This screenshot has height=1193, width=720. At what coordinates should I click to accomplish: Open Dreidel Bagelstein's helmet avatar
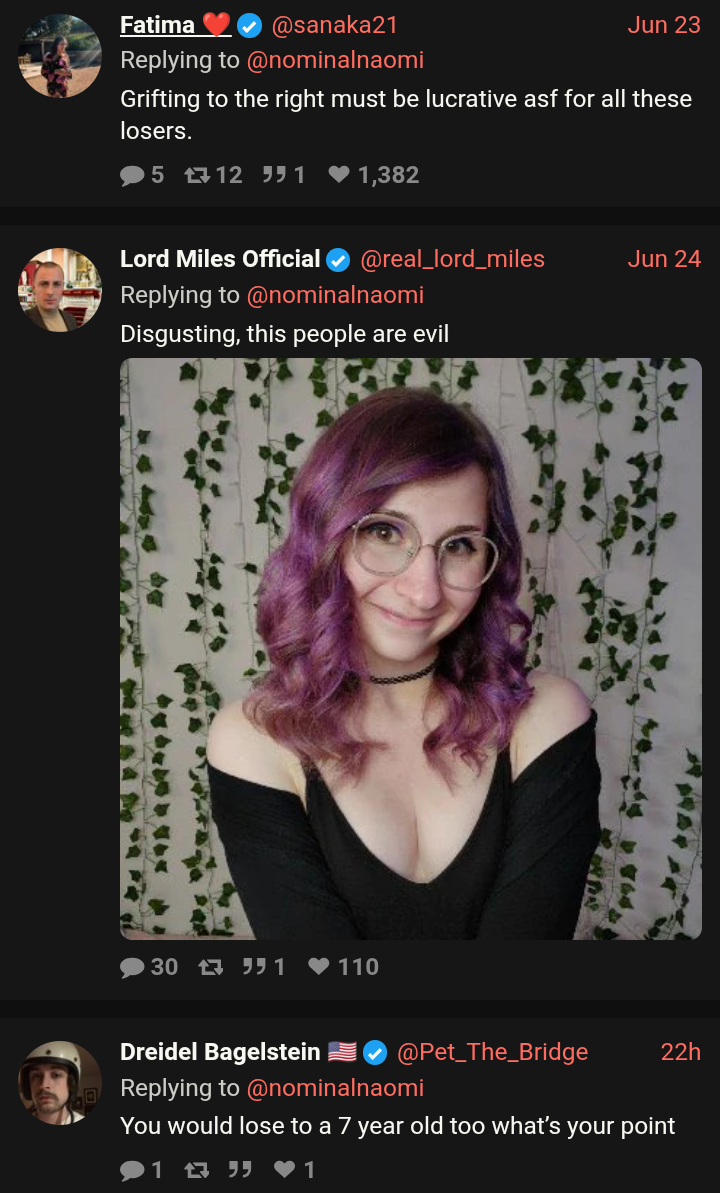[59, 1083]
